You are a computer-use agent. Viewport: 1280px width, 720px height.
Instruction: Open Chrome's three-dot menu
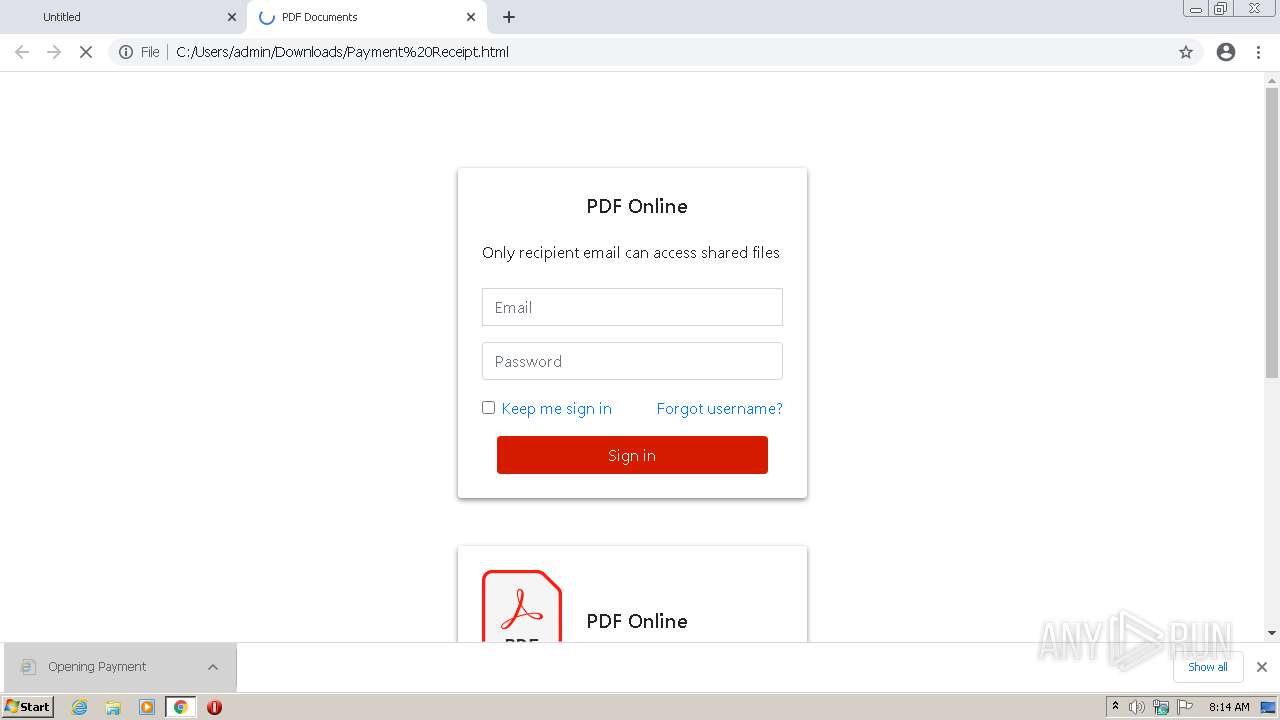[x=1259, y=52]
